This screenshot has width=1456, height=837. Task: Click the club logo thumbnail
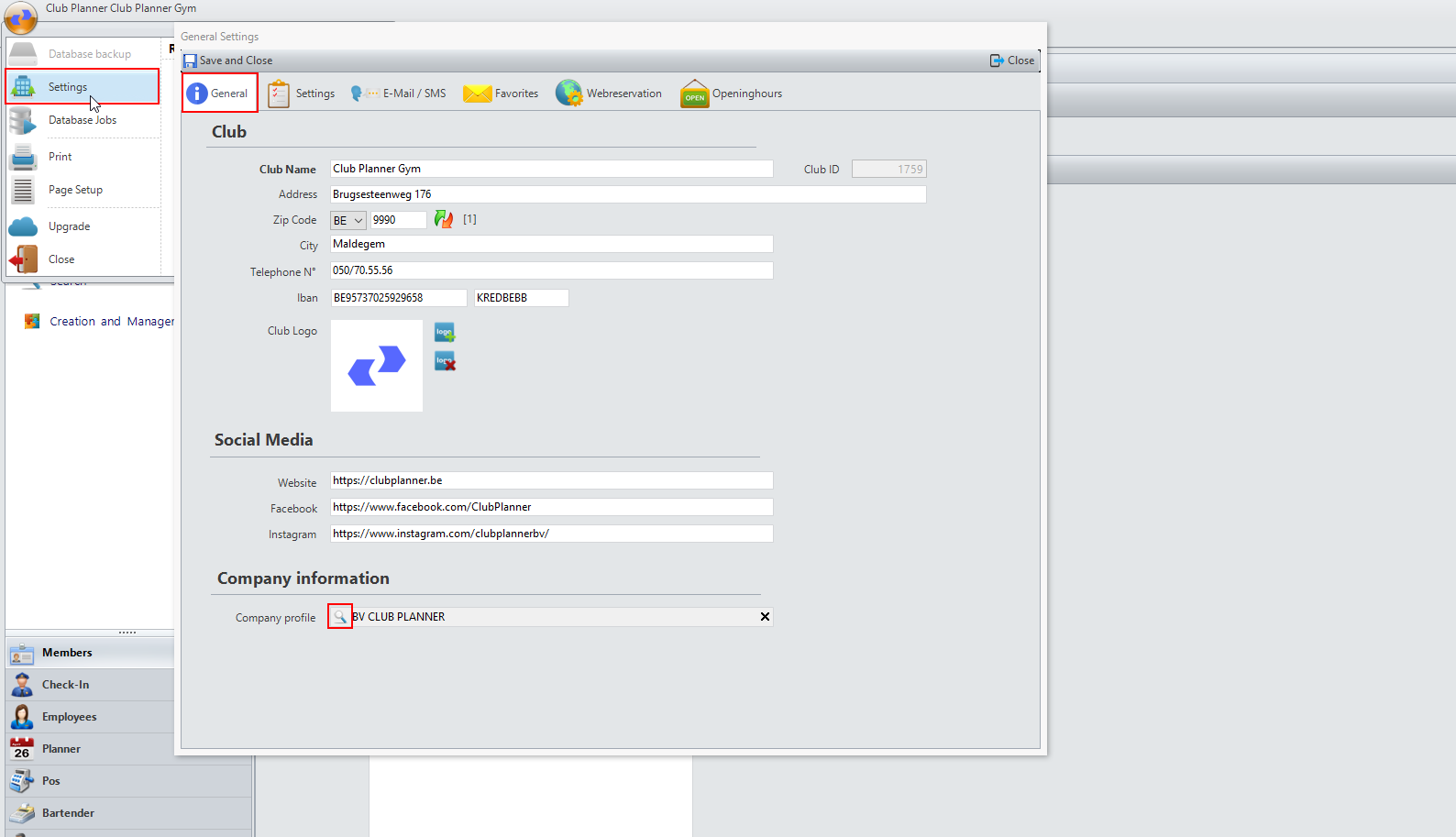pos(377,366)
